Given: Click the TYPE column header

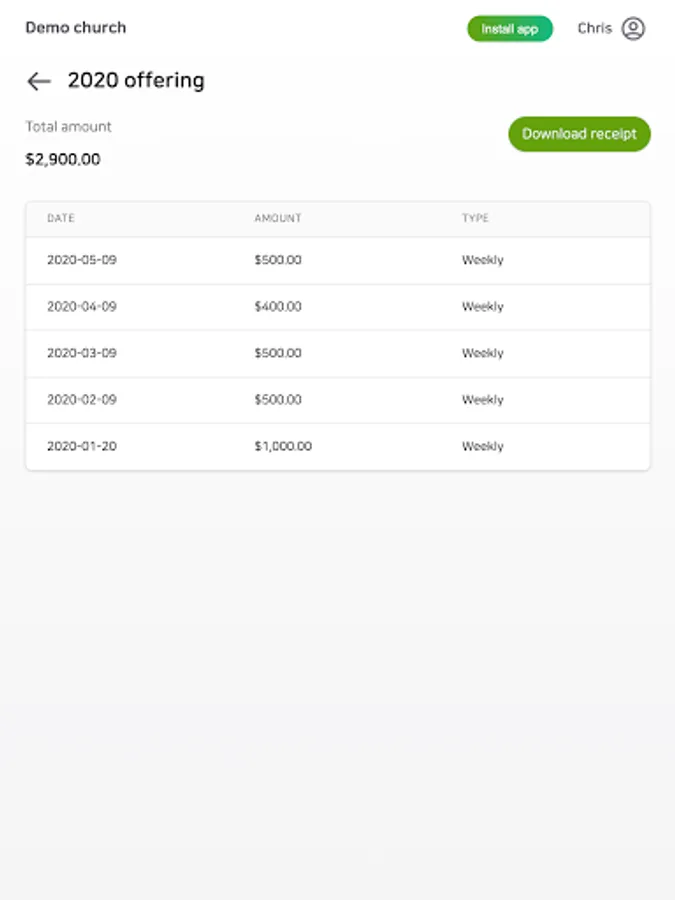Looking at the screenshot, I should tap(475, 218).
